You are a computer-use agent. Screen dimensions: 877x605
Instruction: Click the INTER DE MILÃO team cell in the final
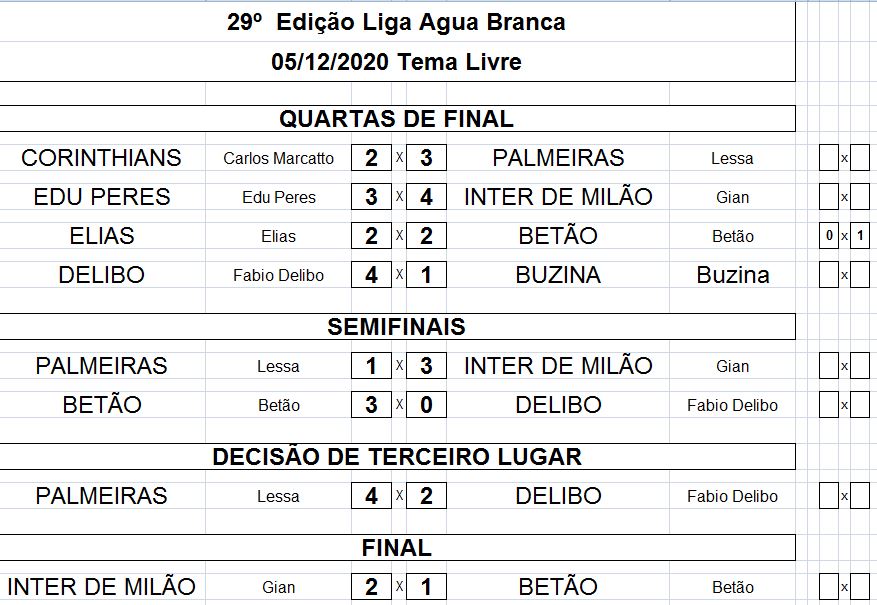click(x=101, y=587)
